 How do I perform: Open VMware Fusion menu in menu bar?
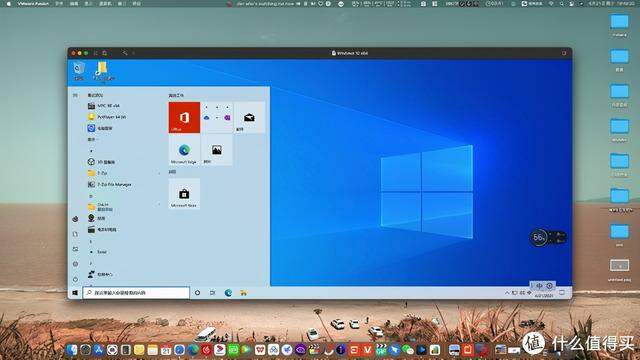tap(33, 3)
